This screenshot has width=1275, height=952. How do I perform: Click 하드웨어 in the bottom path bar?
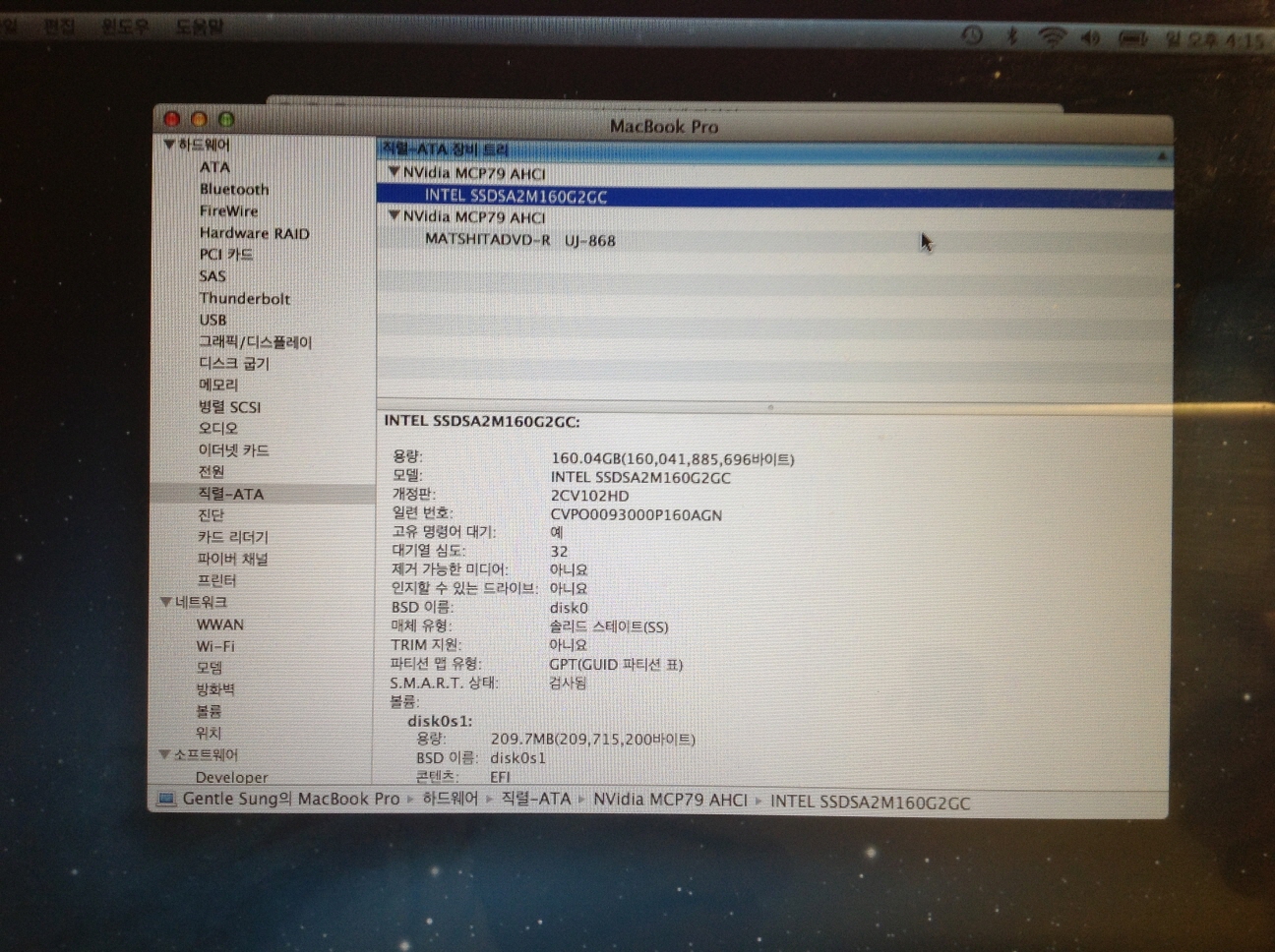450,799
